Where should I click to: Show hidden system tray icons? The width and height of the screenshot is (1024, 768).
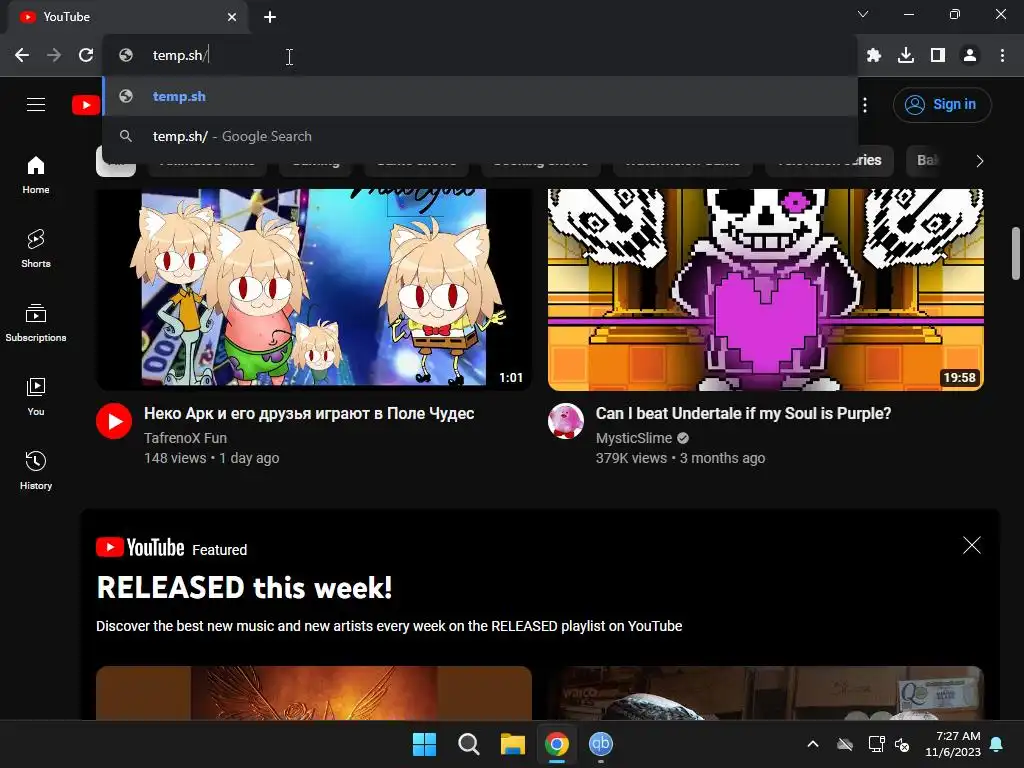[x=813, y=744]
